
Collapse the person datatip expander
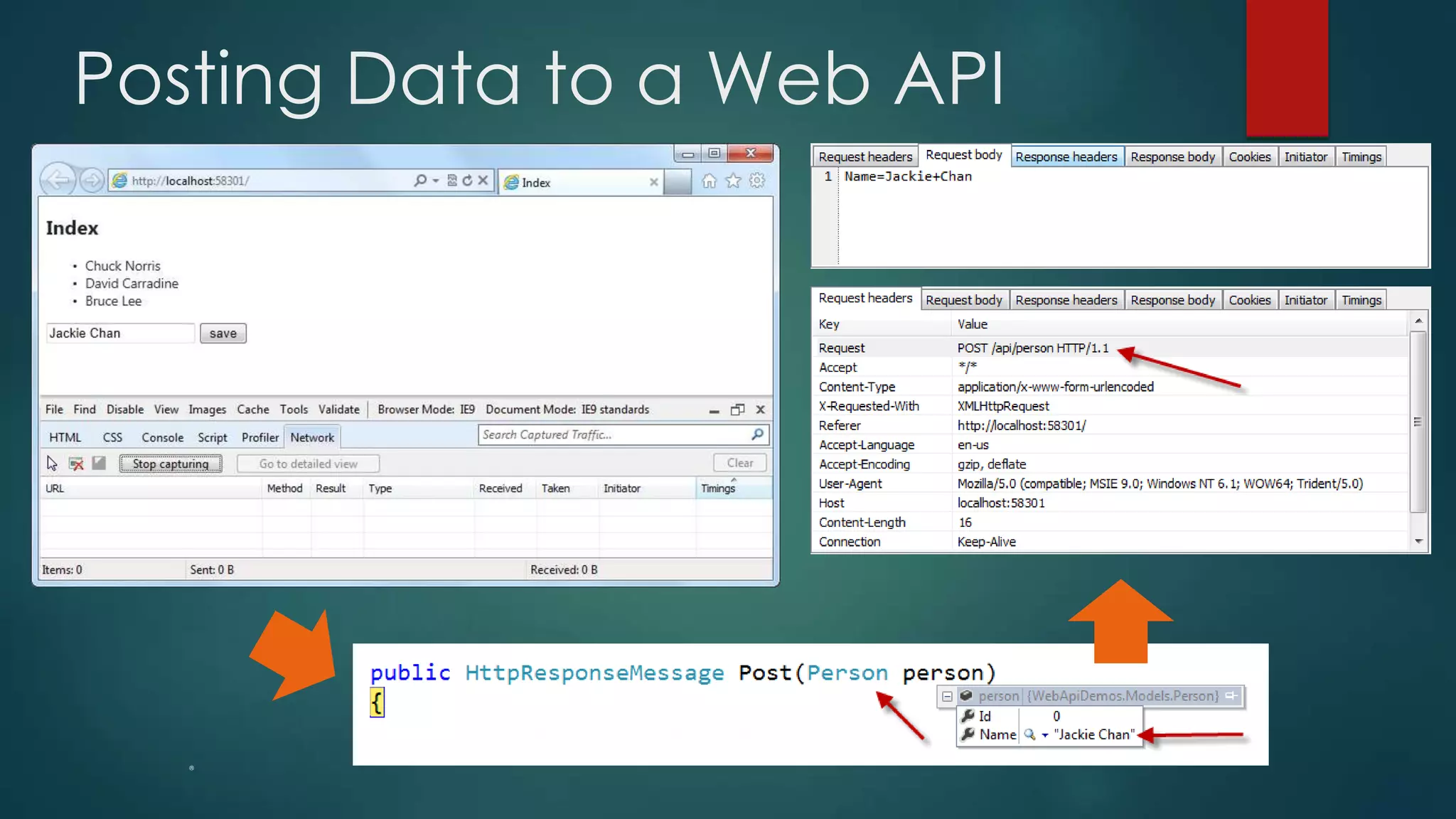[947, 697]
